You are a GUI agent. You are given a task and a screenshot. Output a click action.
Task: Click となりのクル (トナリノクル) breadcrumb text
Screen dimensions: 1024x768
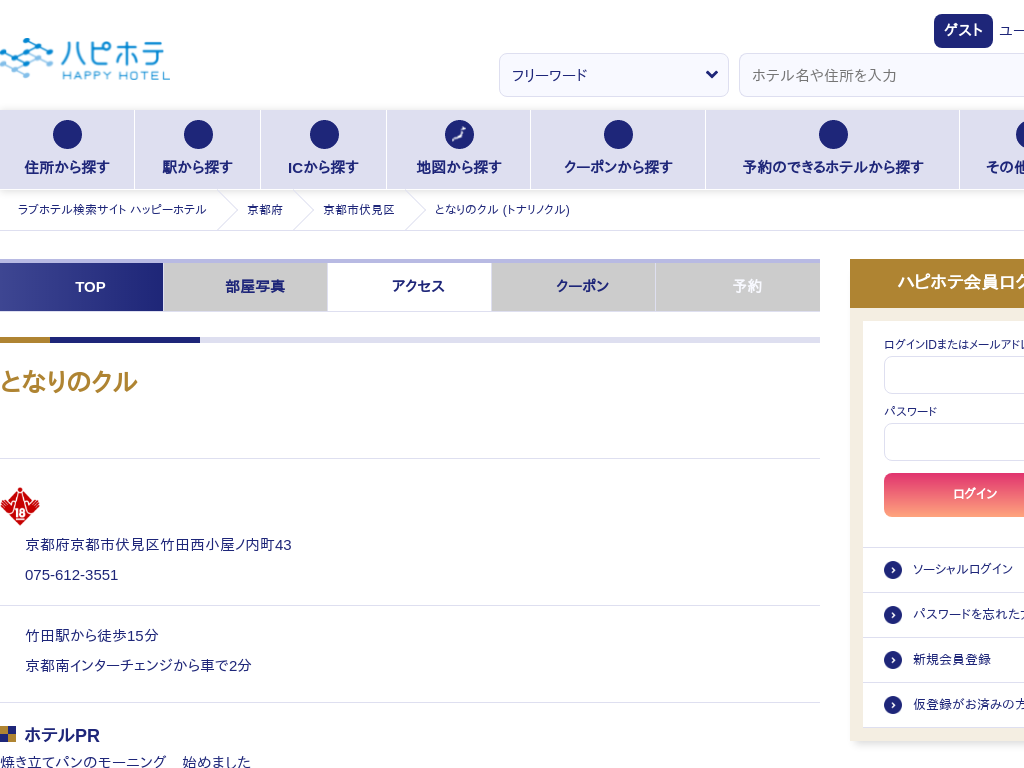(502, 210)
